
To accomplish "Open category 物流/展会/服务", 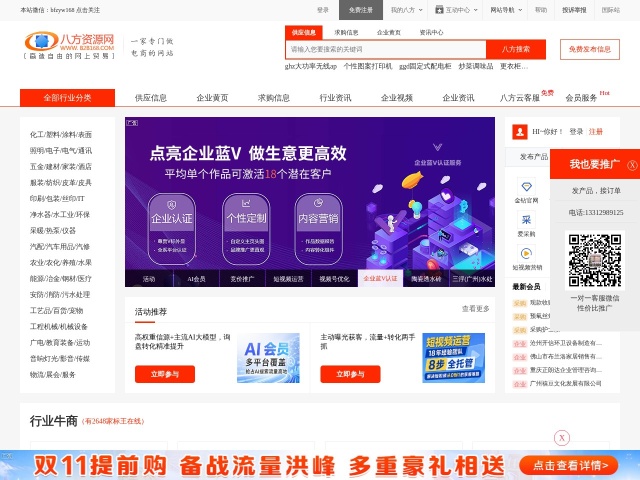I will coord(53,375).
